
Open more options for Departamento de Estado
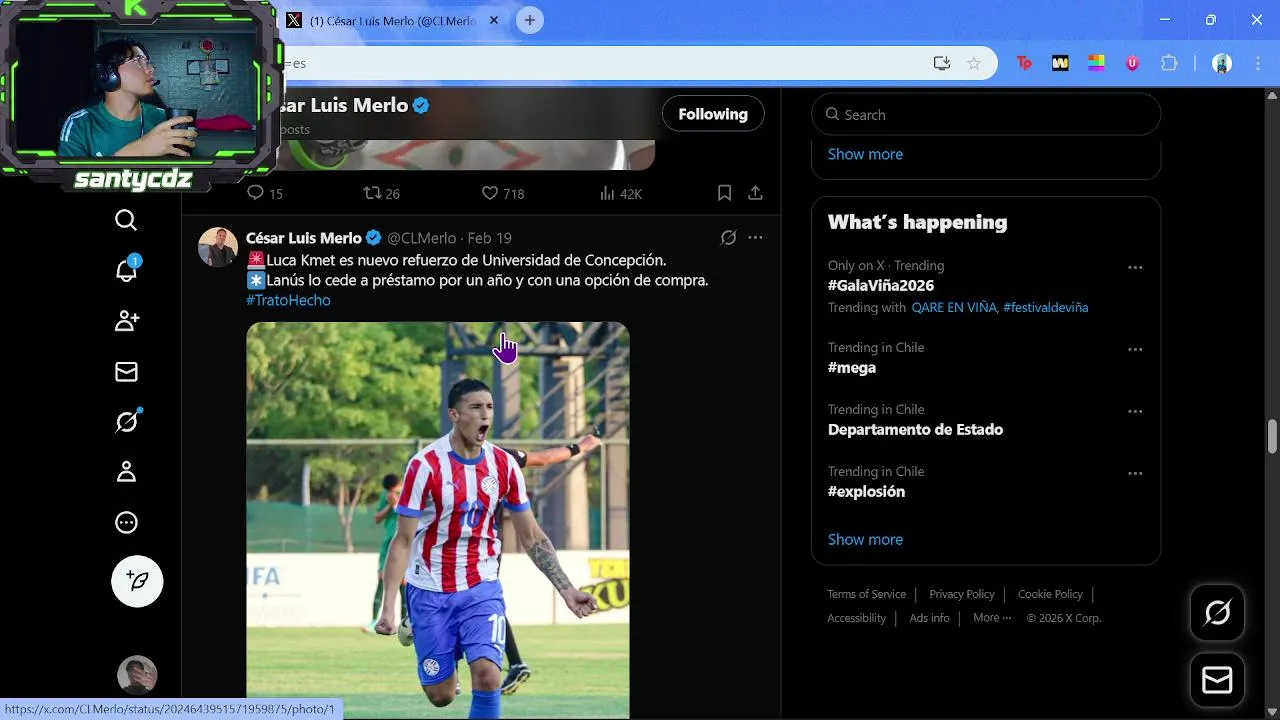click(x=1135, y=411)
